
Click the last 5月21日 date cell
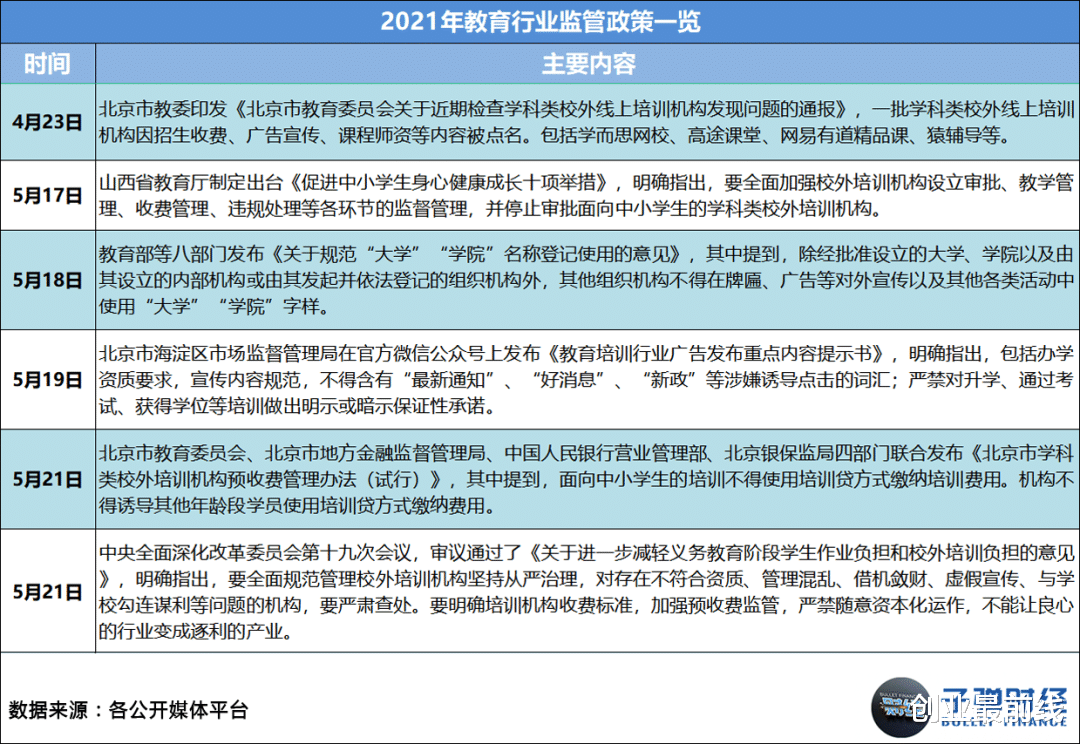[49, 590]
